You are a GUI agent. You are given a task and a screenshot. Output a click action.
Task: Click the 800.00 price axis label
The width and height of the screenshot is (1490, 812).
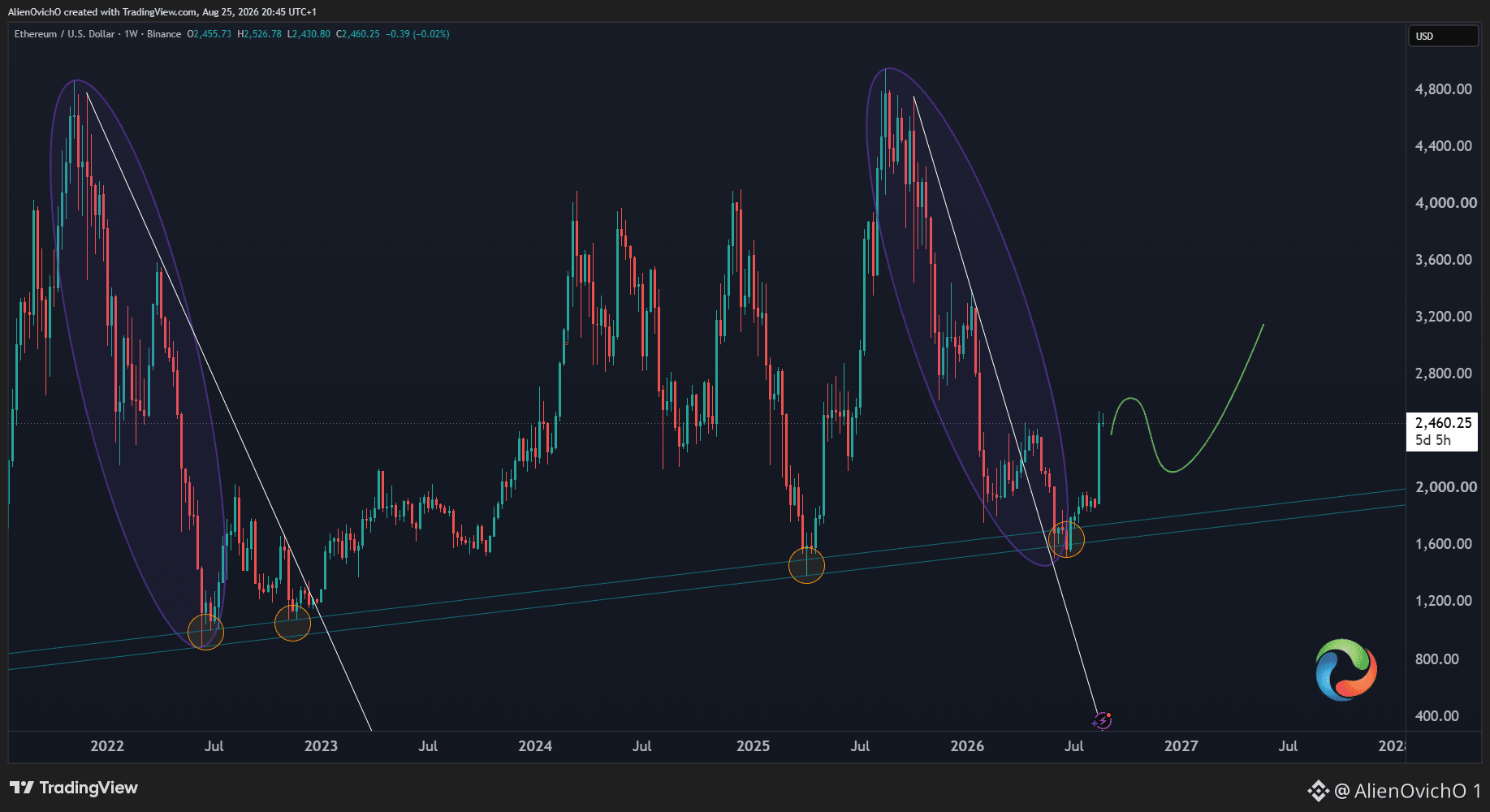tap(1436, 659)
